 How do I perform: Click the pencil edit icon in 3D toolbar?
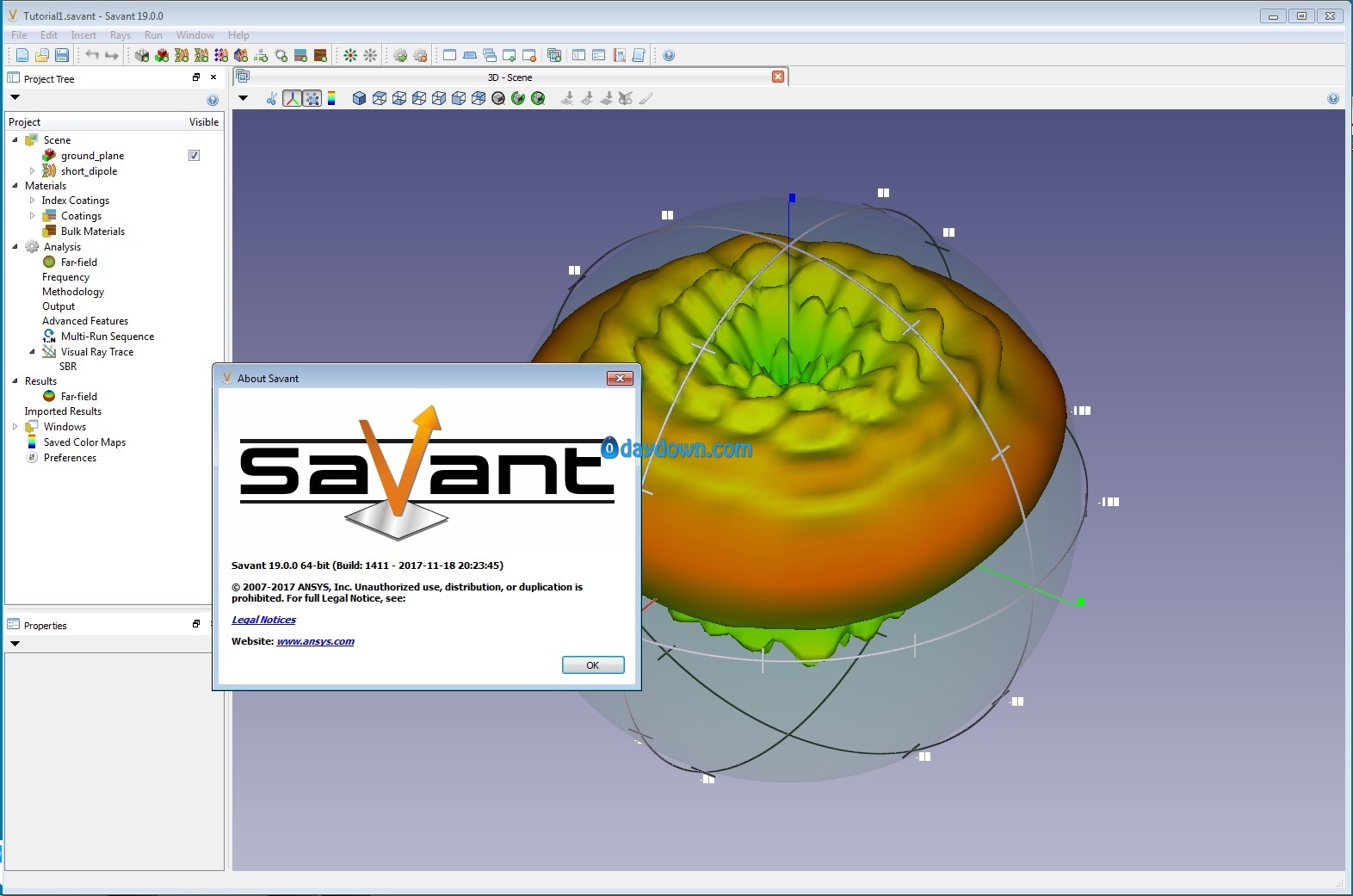[x=646, y=98]
